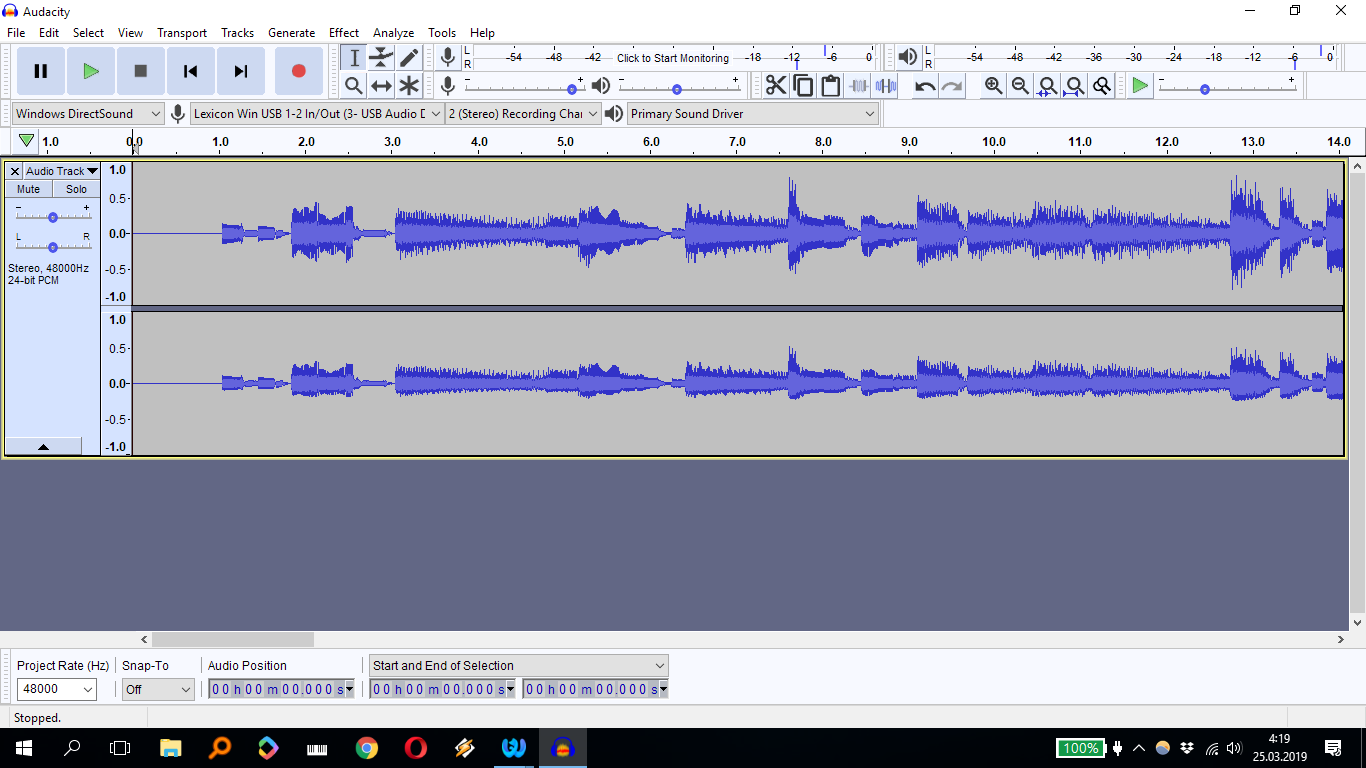This screenshot has height=768, width=1366.
Task: Expand the Project Rate 48000 dropdown
Action: pyautogui.click(x=57, y=689)
